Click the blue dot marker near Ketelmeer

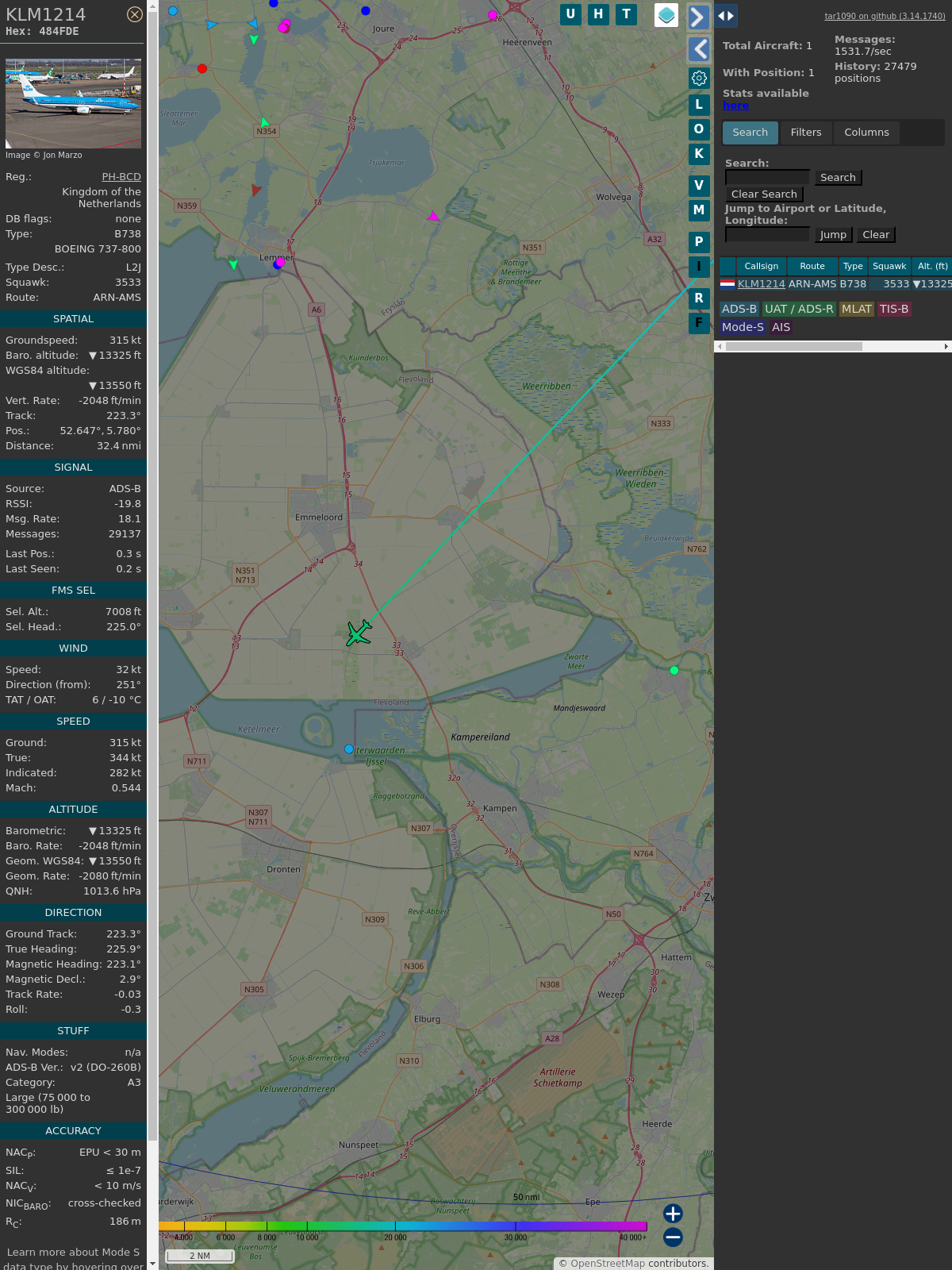pos(349,749)
